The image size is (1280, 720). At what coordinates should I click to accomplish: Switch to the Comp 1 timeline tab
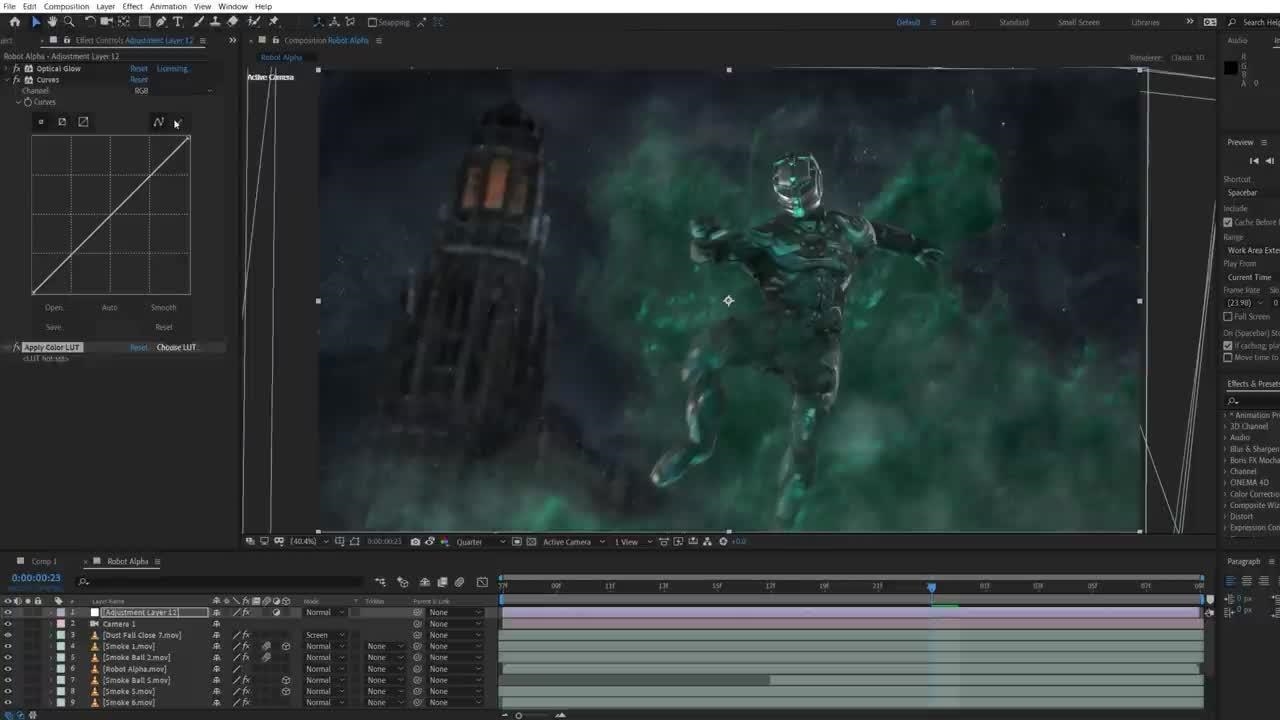coord(44,561)
